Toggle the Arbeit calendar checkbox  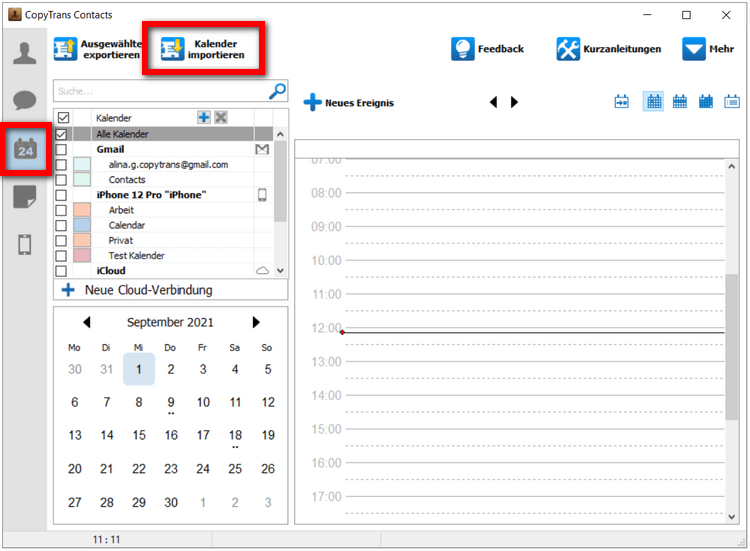[x=61, y=210]
